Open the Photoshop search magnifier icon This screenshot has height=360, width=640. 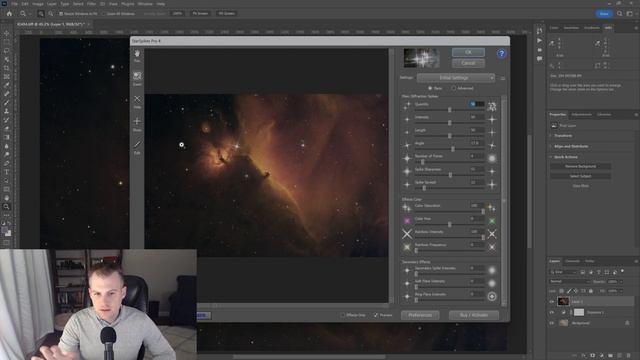[x=620, y=13]
